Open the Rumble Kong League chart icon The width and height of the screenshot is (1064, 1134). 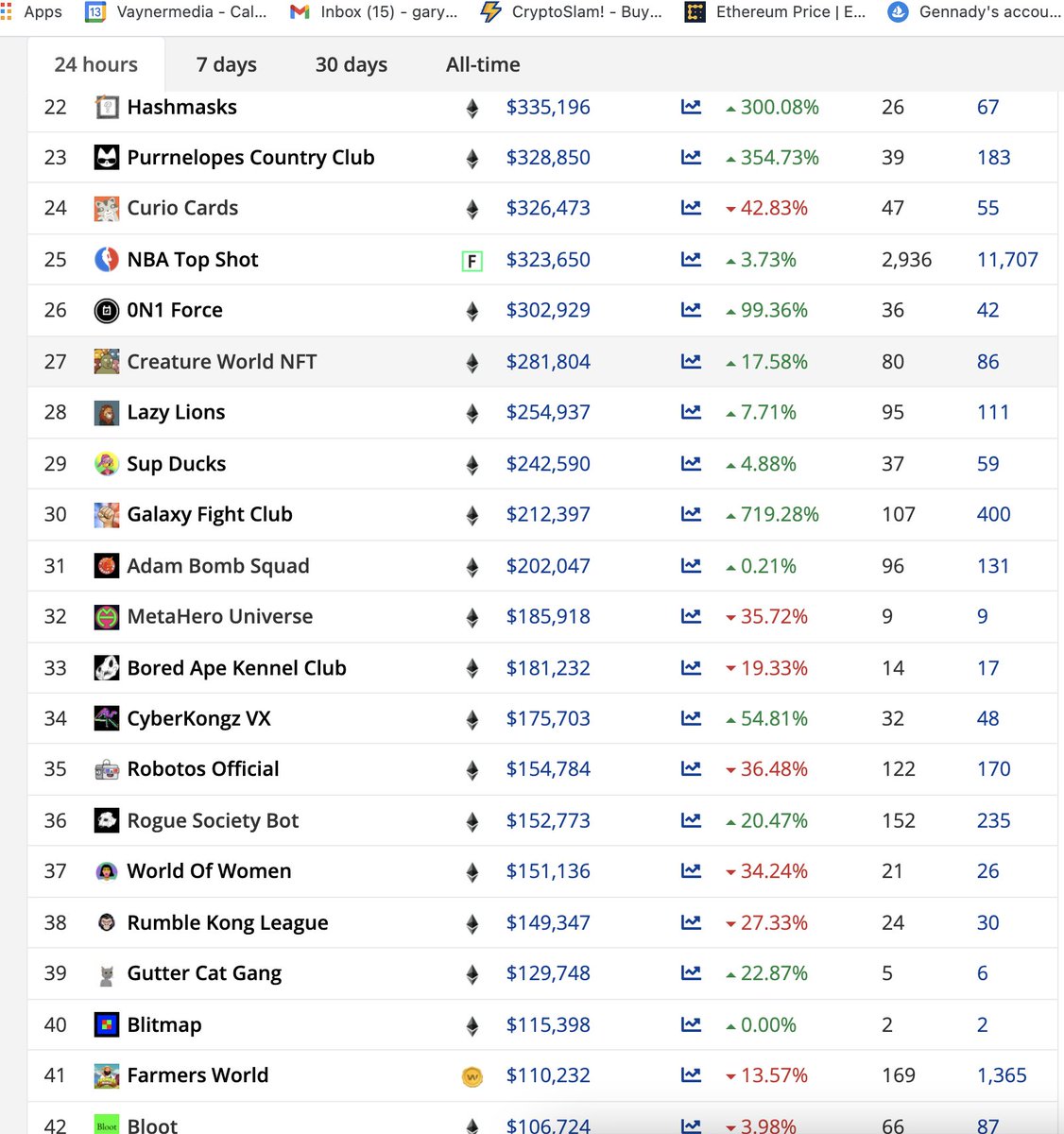click(692, 922)
